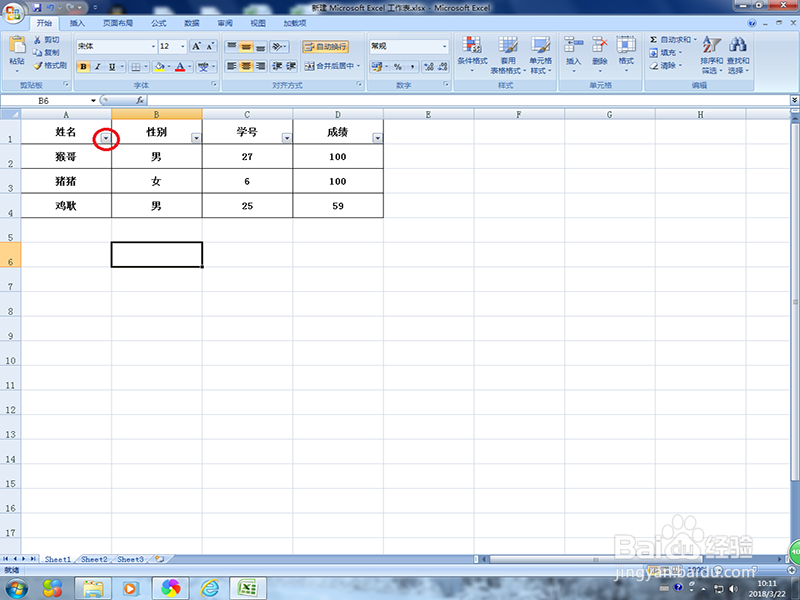Toggle align text right
Screen dimensions: 800x600
coord(260,66)
